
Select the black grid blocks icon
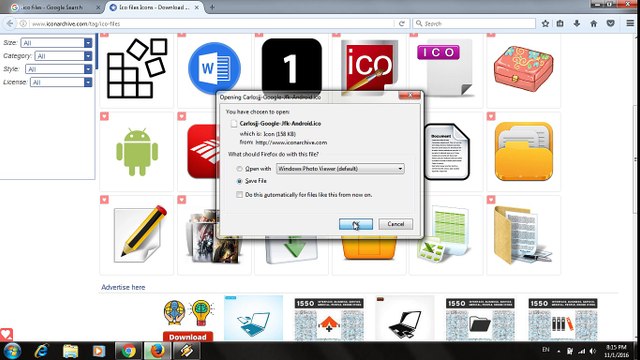point(137,68)
